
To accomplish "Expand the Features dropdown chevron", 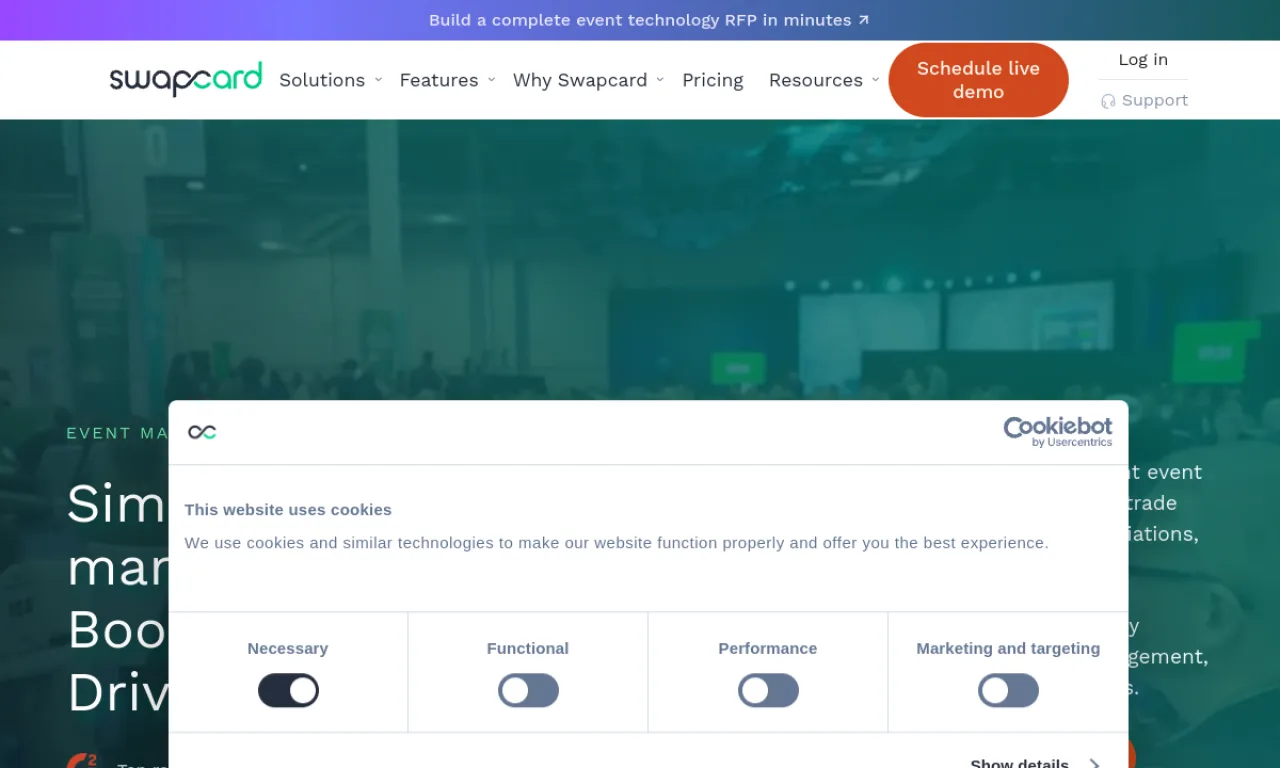I will [491, 79].
